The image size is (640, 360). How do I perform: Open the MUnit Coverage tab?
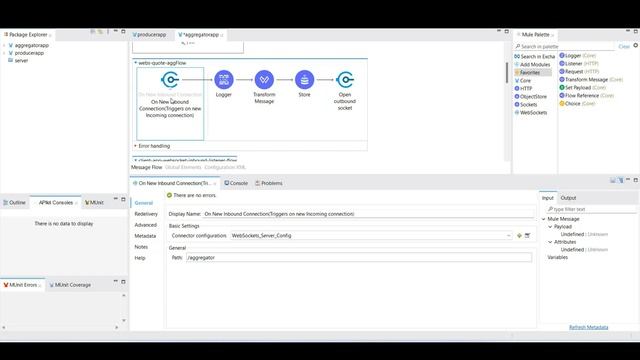tap(70, 285)
